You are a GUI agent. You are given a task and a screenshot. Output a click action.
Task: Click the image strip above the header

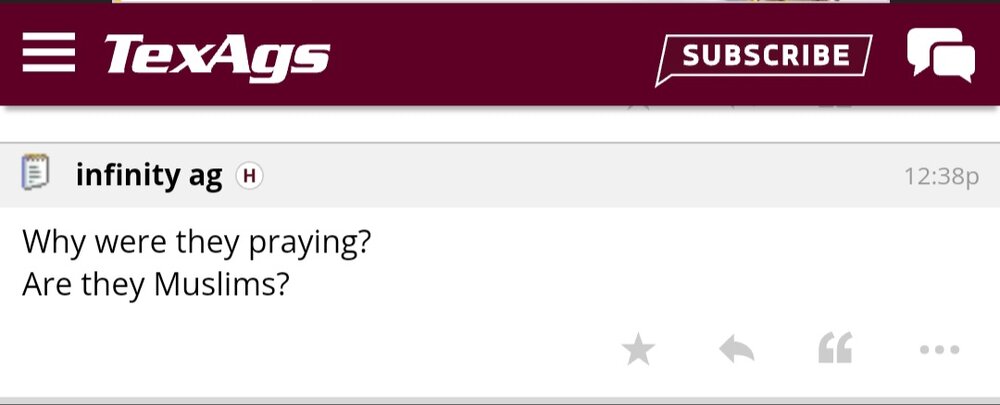(500, 1)
